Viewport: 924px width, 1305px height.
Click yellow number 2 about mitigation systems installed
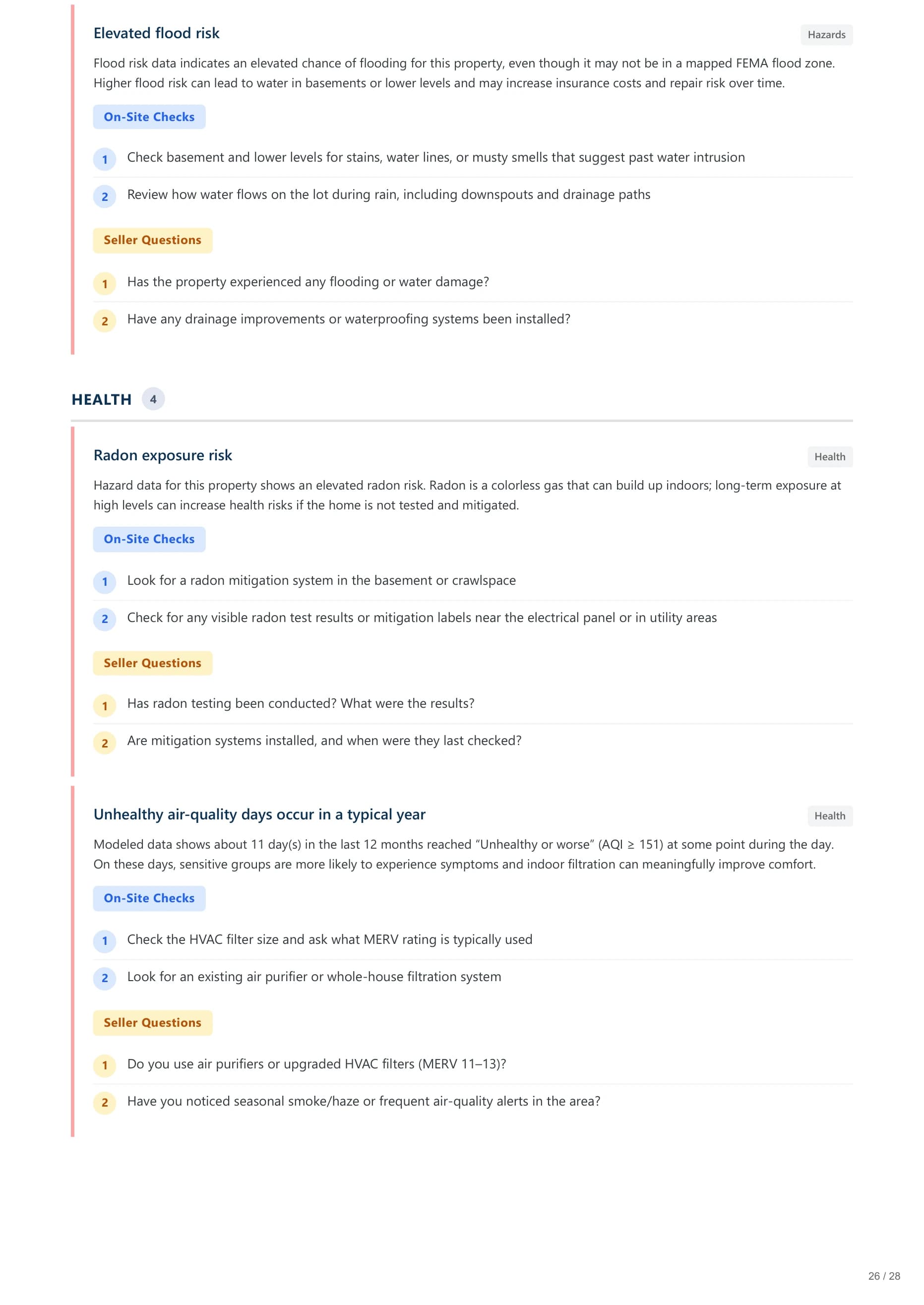[105, 743]
